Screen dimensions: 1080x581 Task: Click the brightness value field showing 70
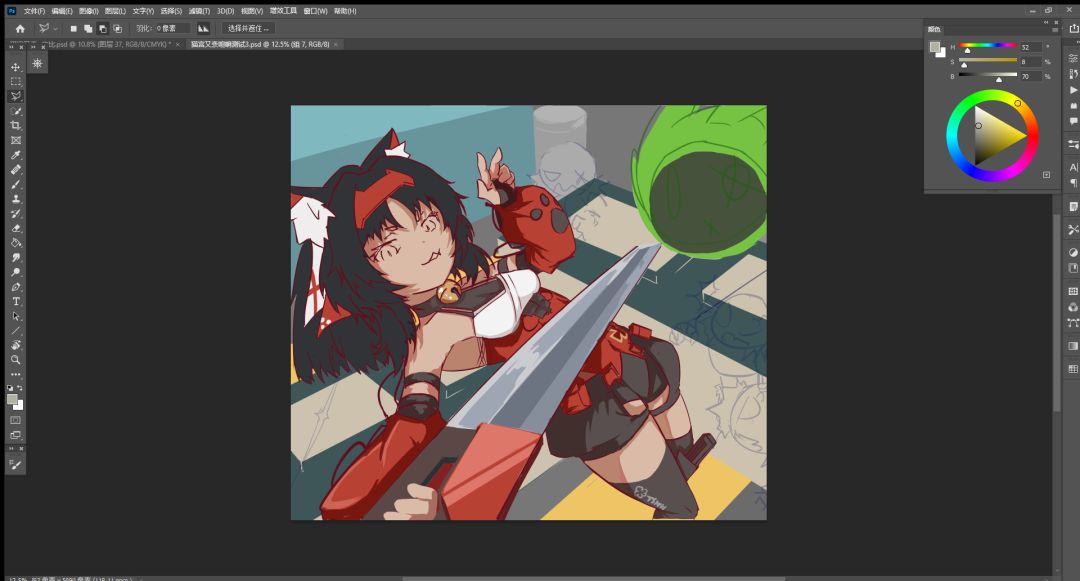pyautogui.click(x=1030, y=76)
